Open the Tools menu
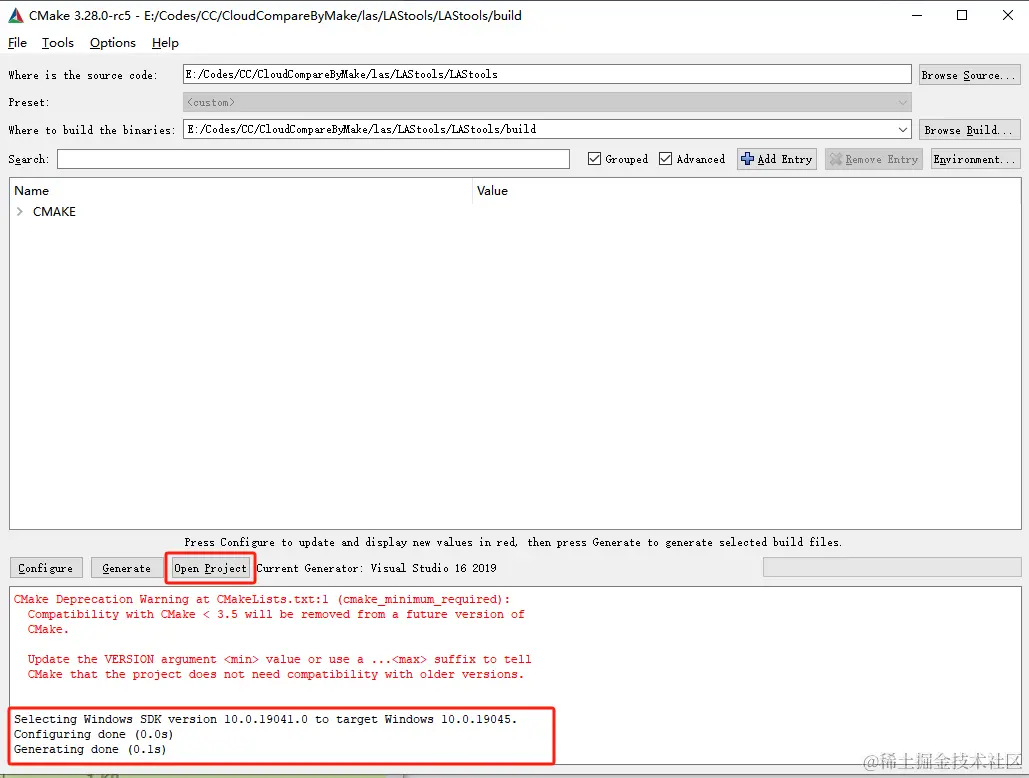 tap(58, 43)
